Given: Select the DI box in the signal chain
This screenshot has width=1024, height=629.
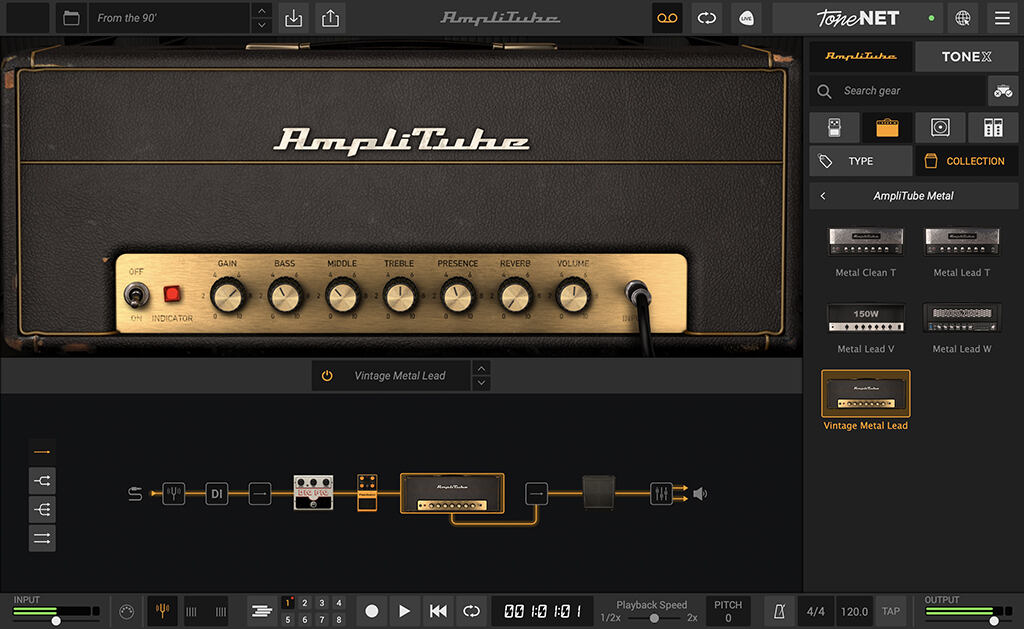Looking at the screenshot, I should (x=216, y=493).
